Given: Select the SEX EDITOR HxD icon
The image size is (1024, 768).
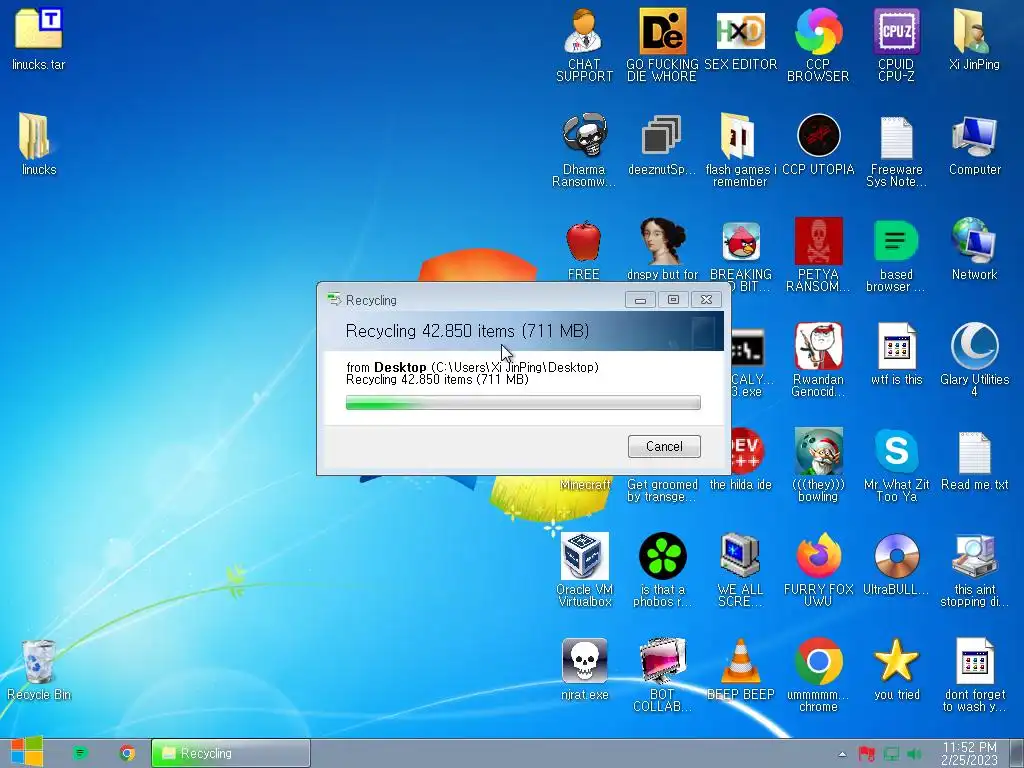Looking at the screenshot, I should point(740,39).
